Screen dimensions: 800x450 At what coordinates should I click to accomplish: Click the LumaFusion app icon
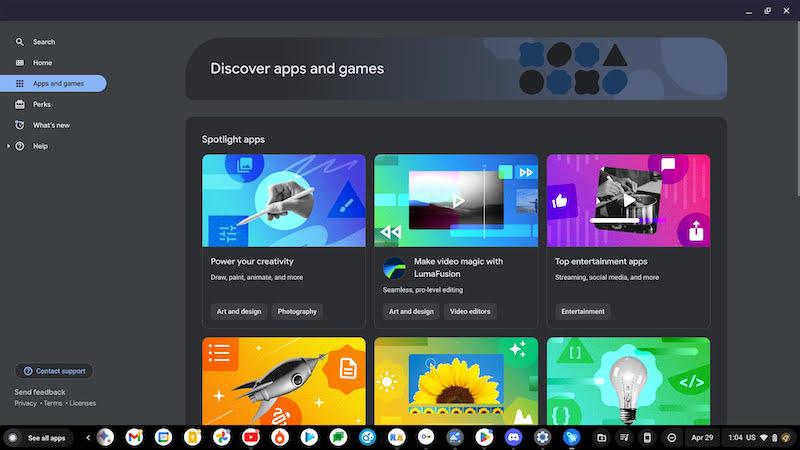click(x=394, y=268)
